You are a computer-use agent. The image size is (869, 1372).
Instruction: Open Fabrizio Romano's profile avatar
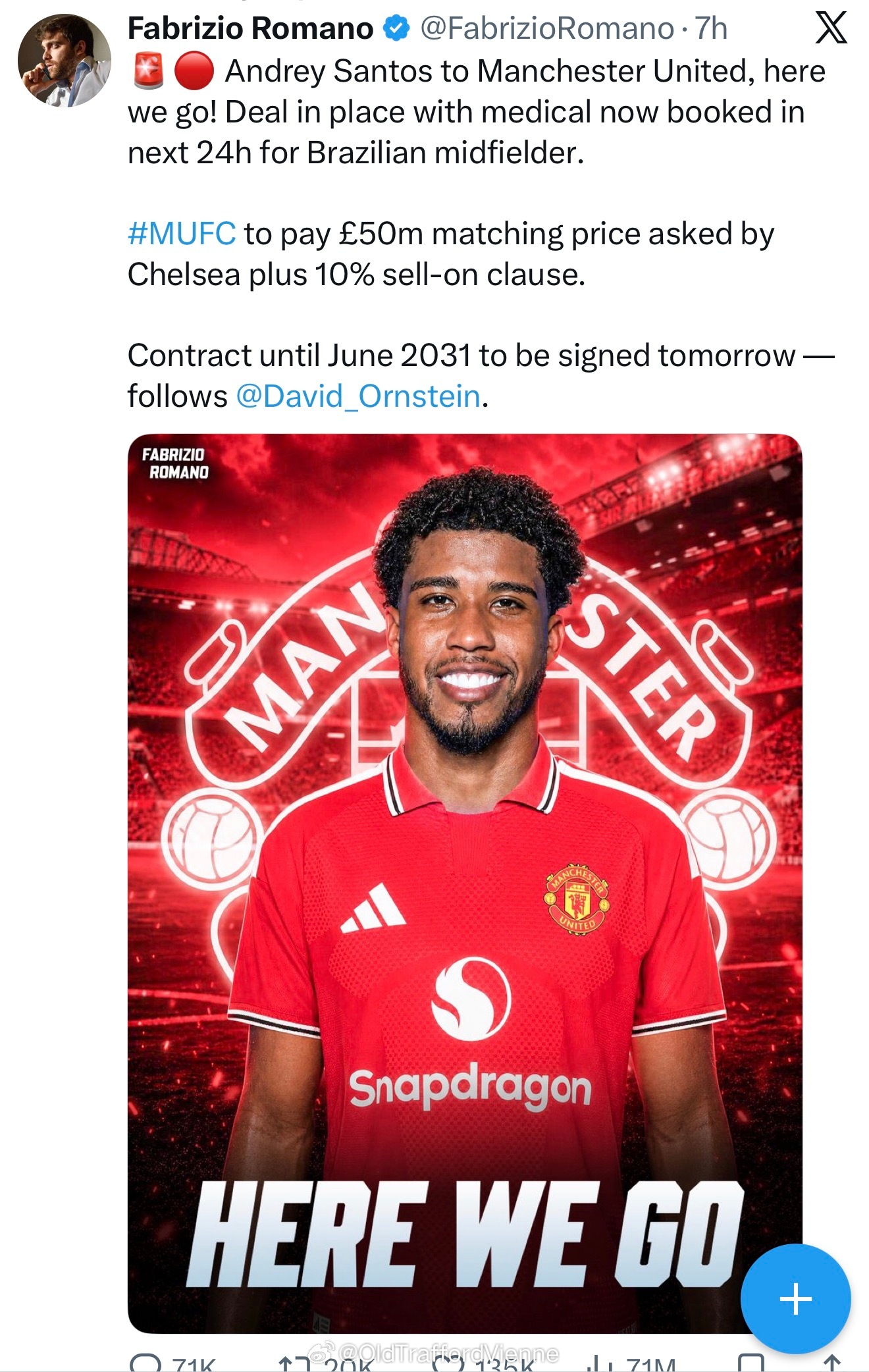coord(64,60)
